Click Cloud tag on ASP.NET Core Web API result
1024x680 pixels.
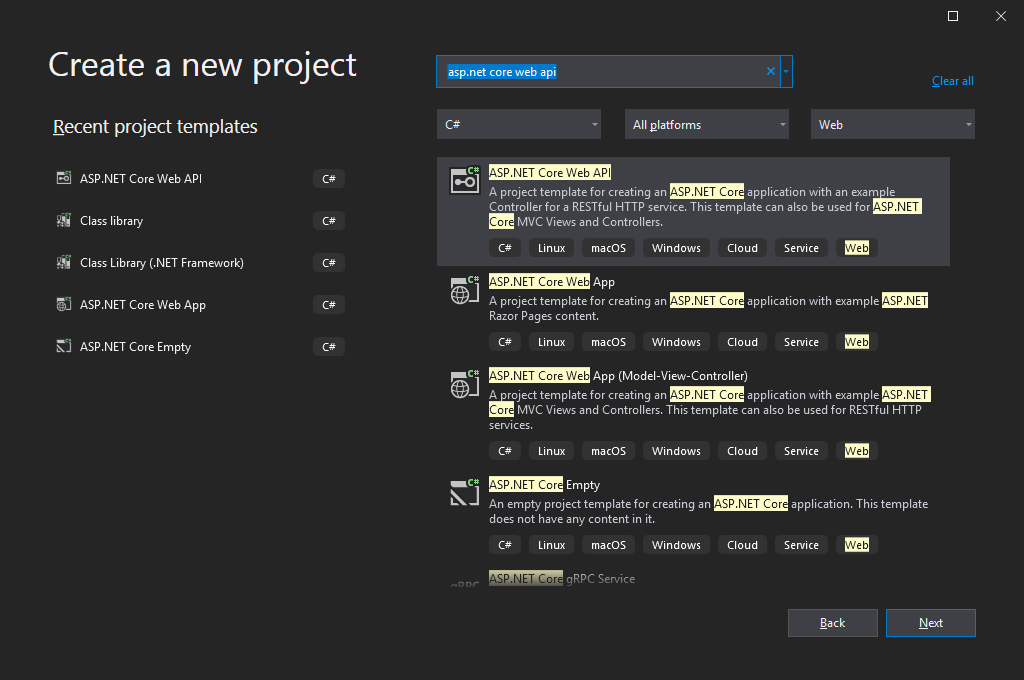[743, 248]
